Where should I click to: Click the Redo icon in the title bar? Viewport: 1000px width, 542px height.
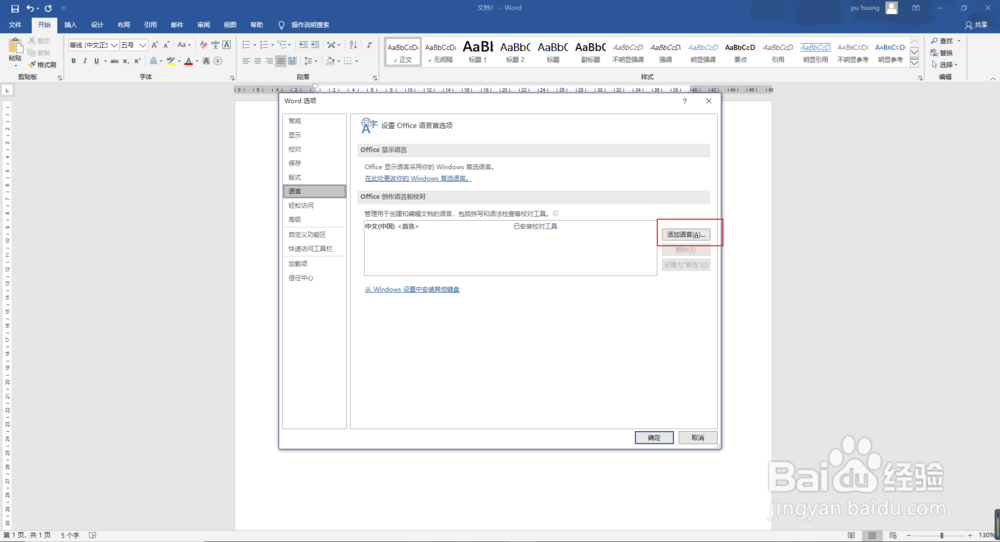[48, 8]
